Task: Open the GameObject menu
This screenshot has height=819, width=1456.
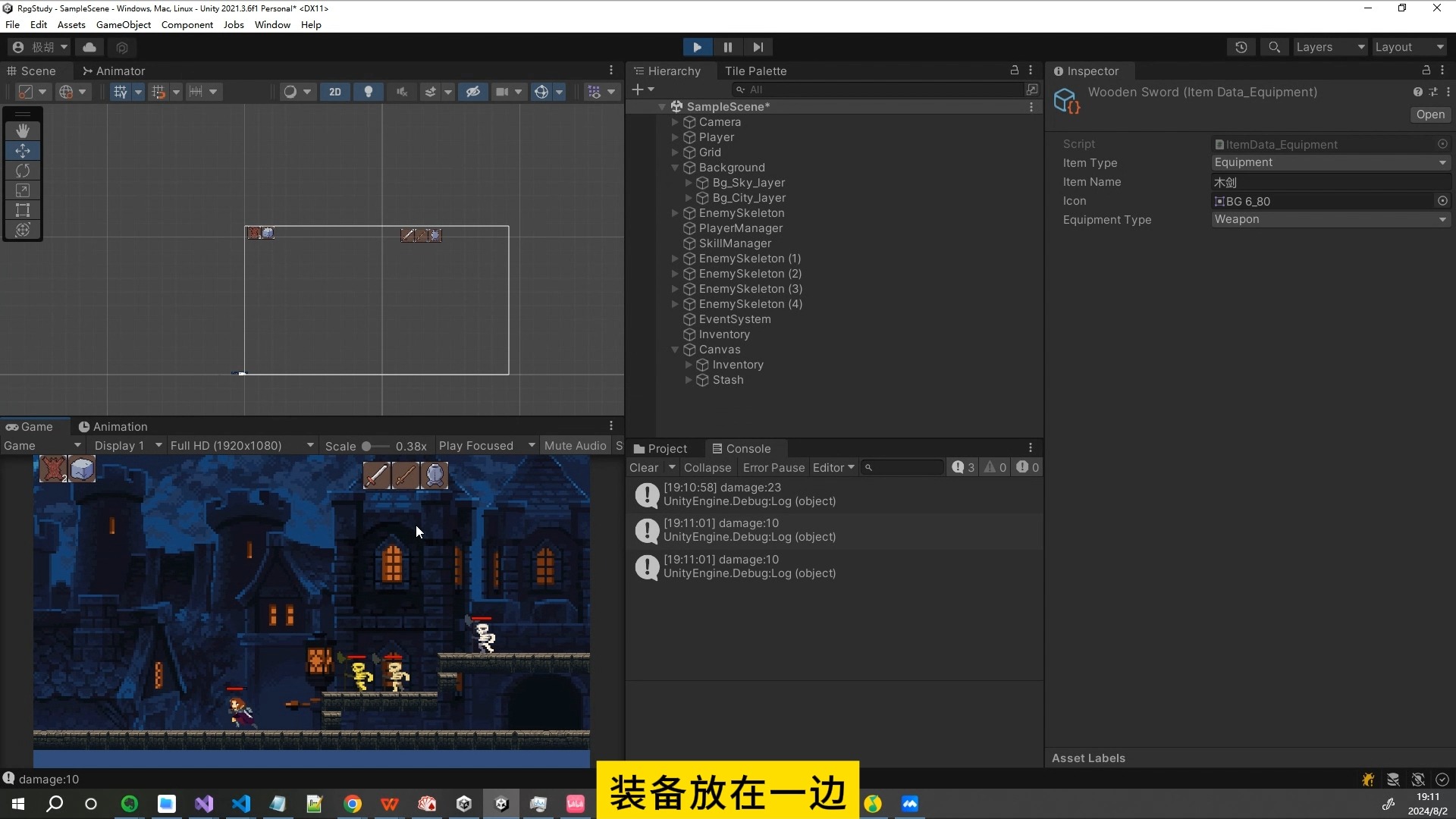Action: 123,24
